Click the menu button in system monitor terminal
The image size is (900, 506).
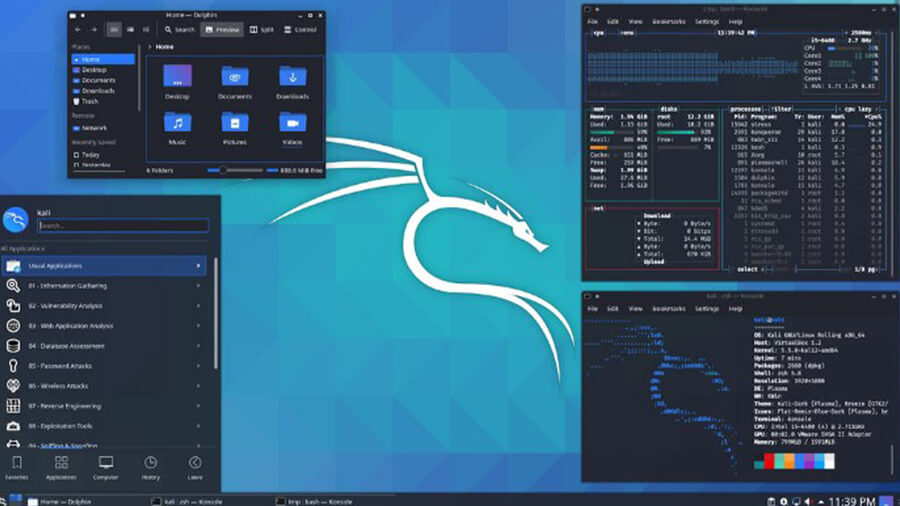coord(627,33)
